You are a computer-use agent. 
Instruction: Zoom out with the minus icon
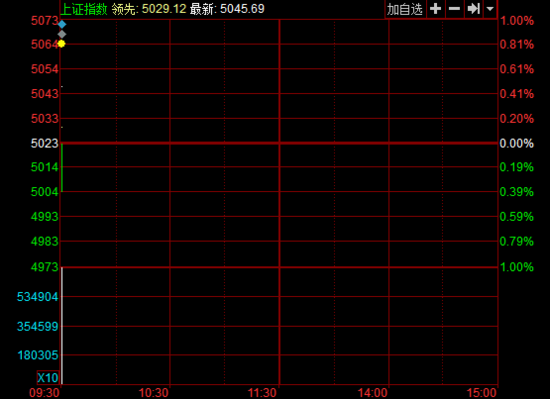454,9
